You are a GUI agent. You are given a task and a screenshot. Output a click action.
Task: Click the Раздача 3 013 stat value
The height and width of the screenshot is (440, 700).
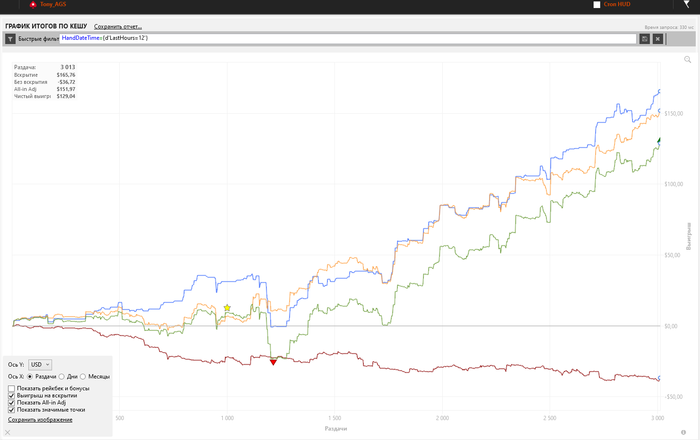tap(68, 67)
